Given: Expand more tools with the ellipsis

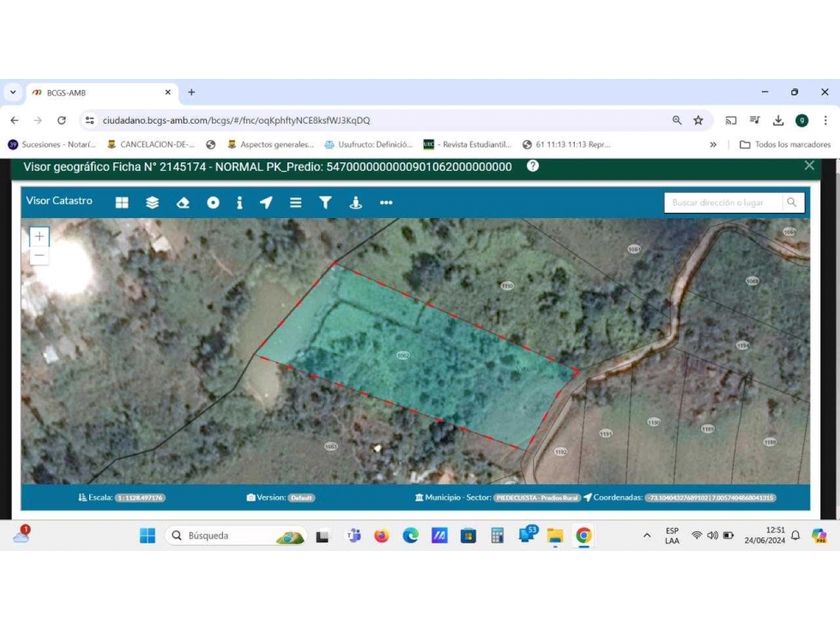Looking at the screenshot, I should pos(386,202).
